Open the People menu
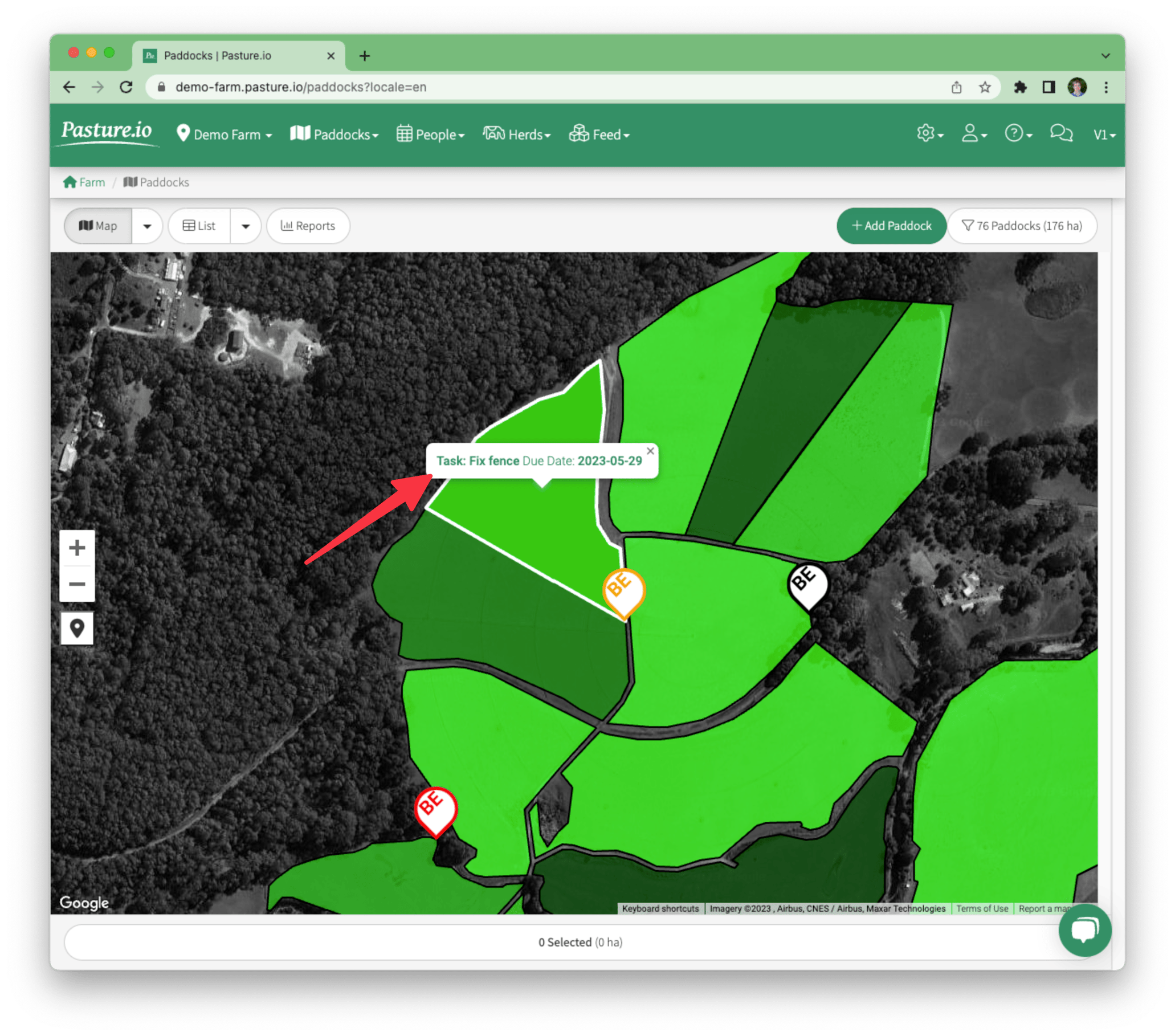Screen dimensions: 1175x1036 [431, 134]
